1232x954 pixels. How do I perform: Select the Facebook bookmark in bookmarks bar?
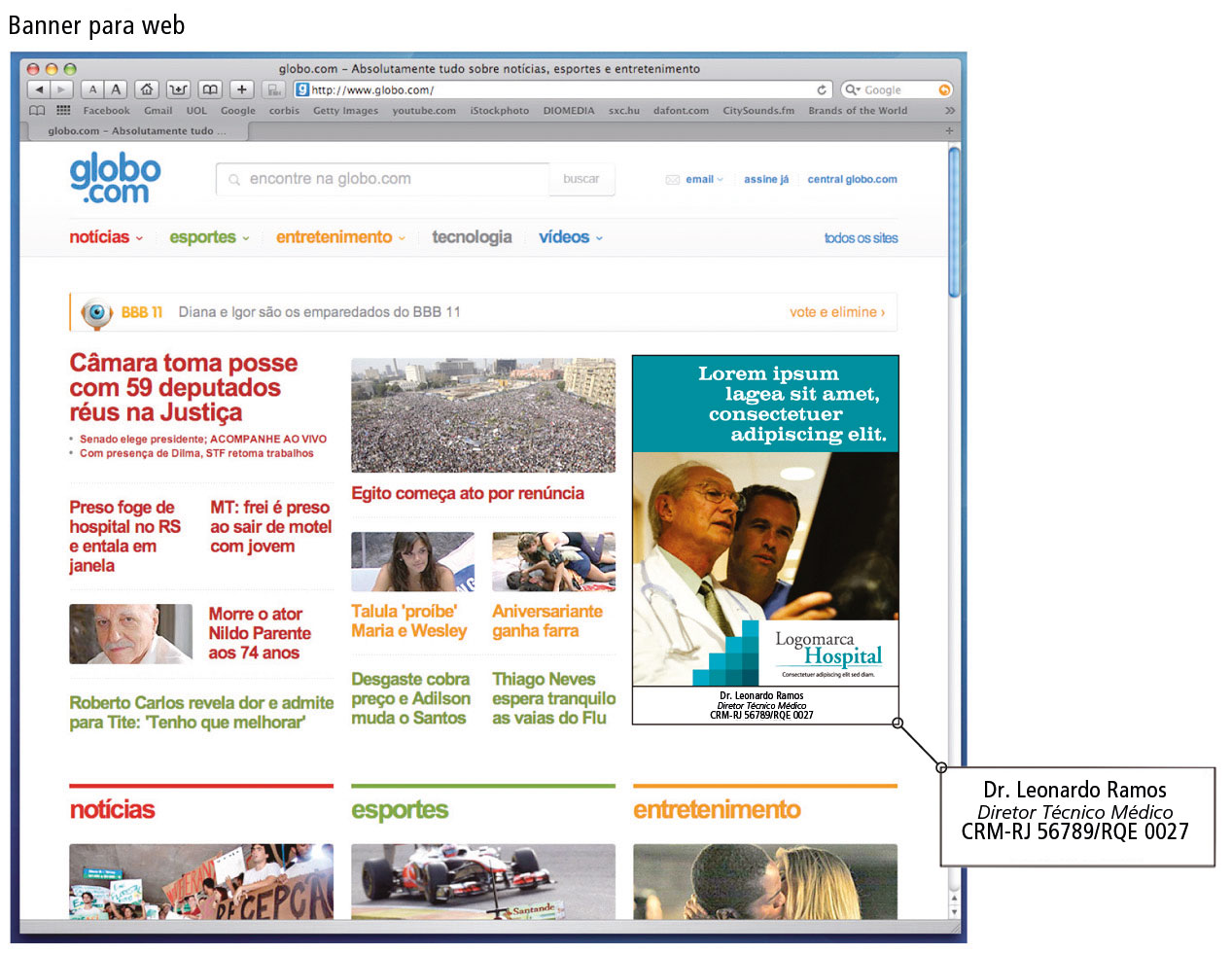106,111
